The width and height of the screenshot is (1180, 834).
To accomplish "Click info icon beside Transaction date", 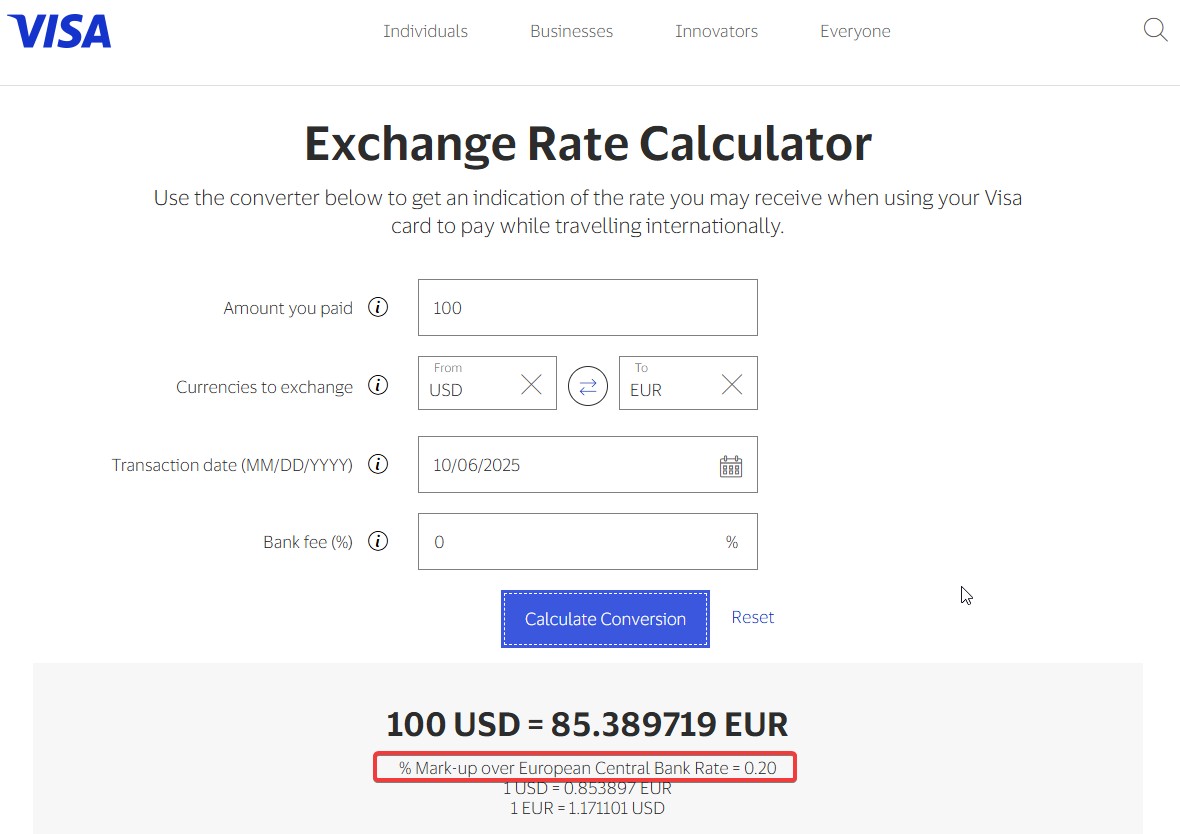I will [x=378, y=464].
